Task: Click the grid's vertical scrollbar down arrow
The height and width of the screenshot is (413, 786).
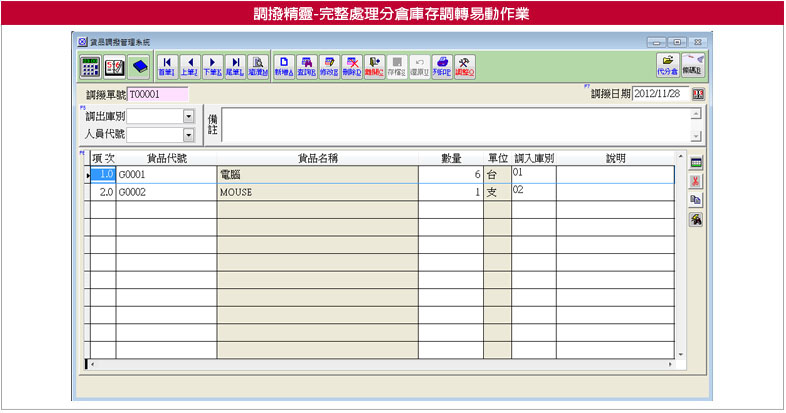Action: pyautogui.click(x=680, y=353)
